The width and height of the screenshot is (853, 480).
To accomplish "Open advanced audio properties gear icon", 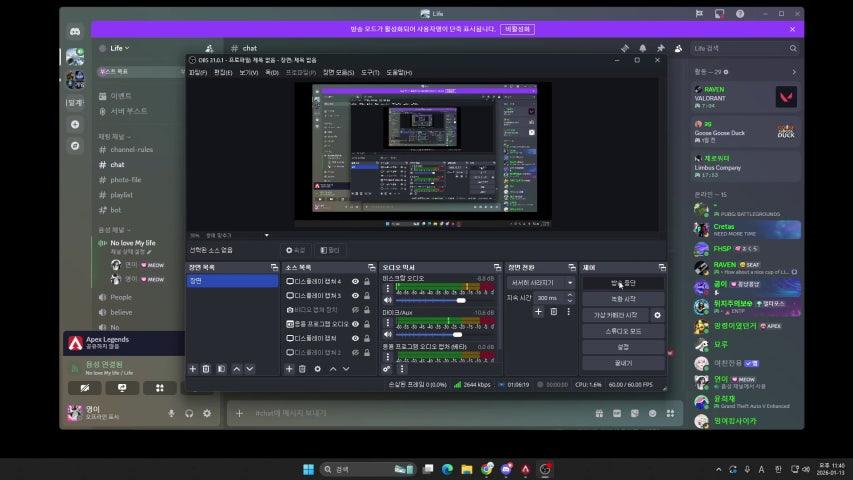I will pos(387,369).
